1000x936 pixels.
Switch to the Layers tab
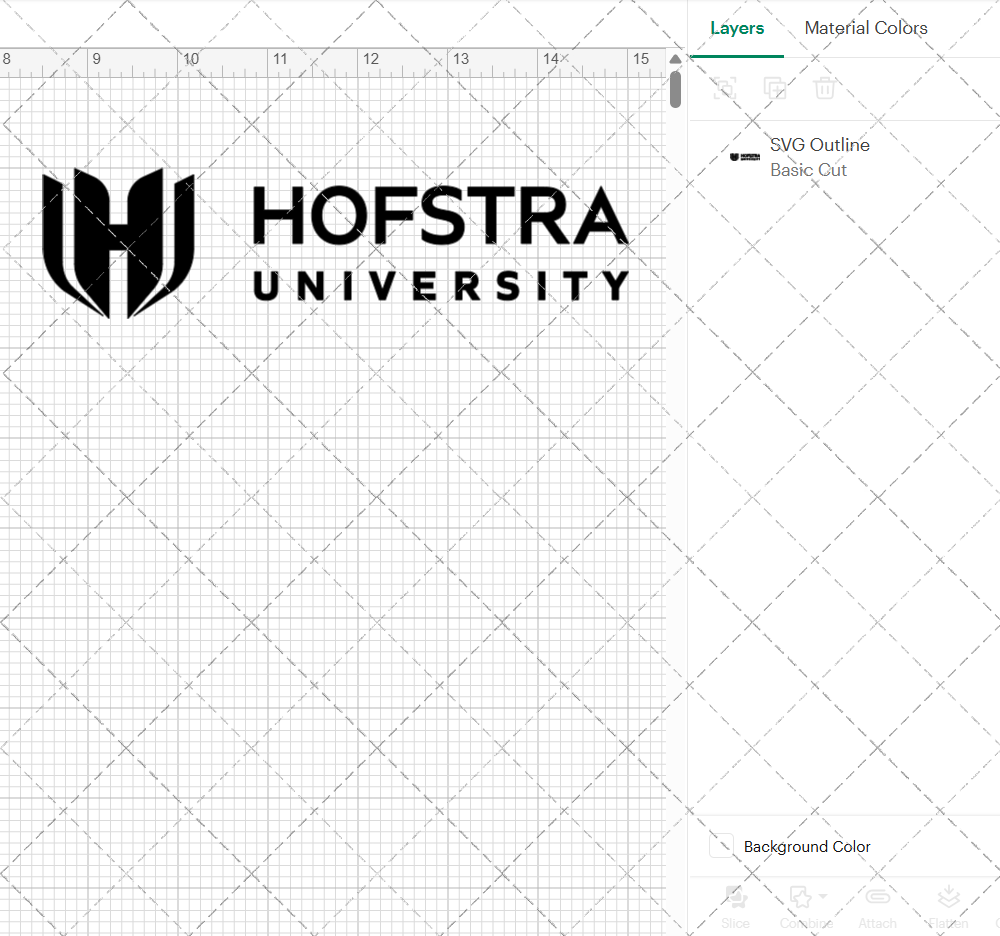[x=737, y=28]
